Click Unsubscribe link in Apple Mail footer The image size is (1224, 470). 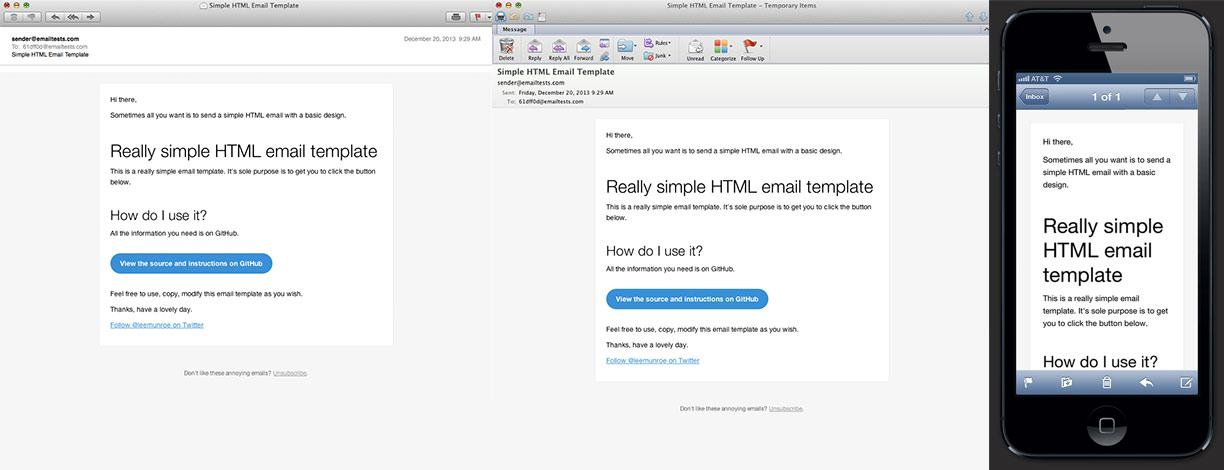coord(290,373)
